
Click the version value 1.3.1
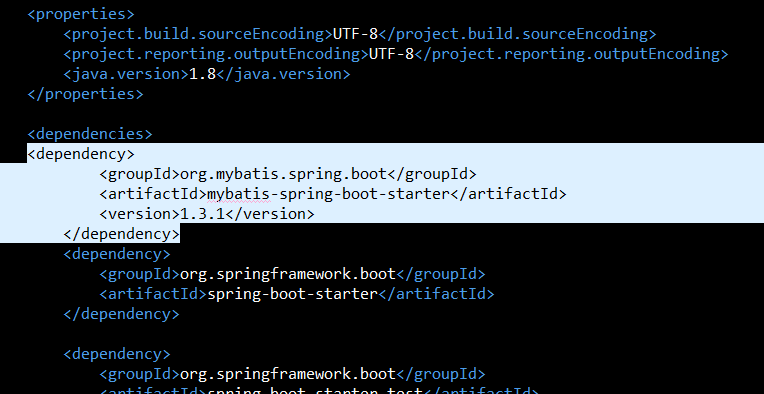click(x=202, y=214)
